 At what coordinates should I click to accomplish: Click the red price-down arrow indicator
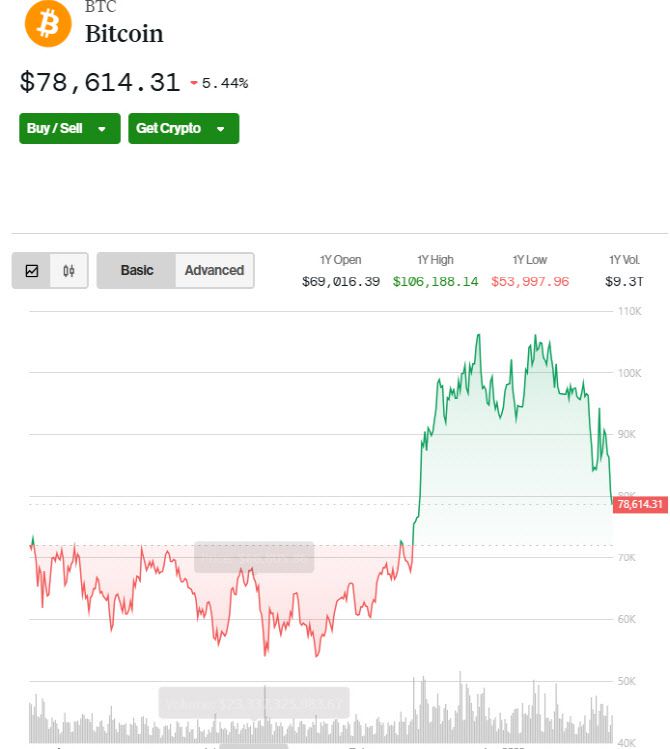click(x=194, y=83)
